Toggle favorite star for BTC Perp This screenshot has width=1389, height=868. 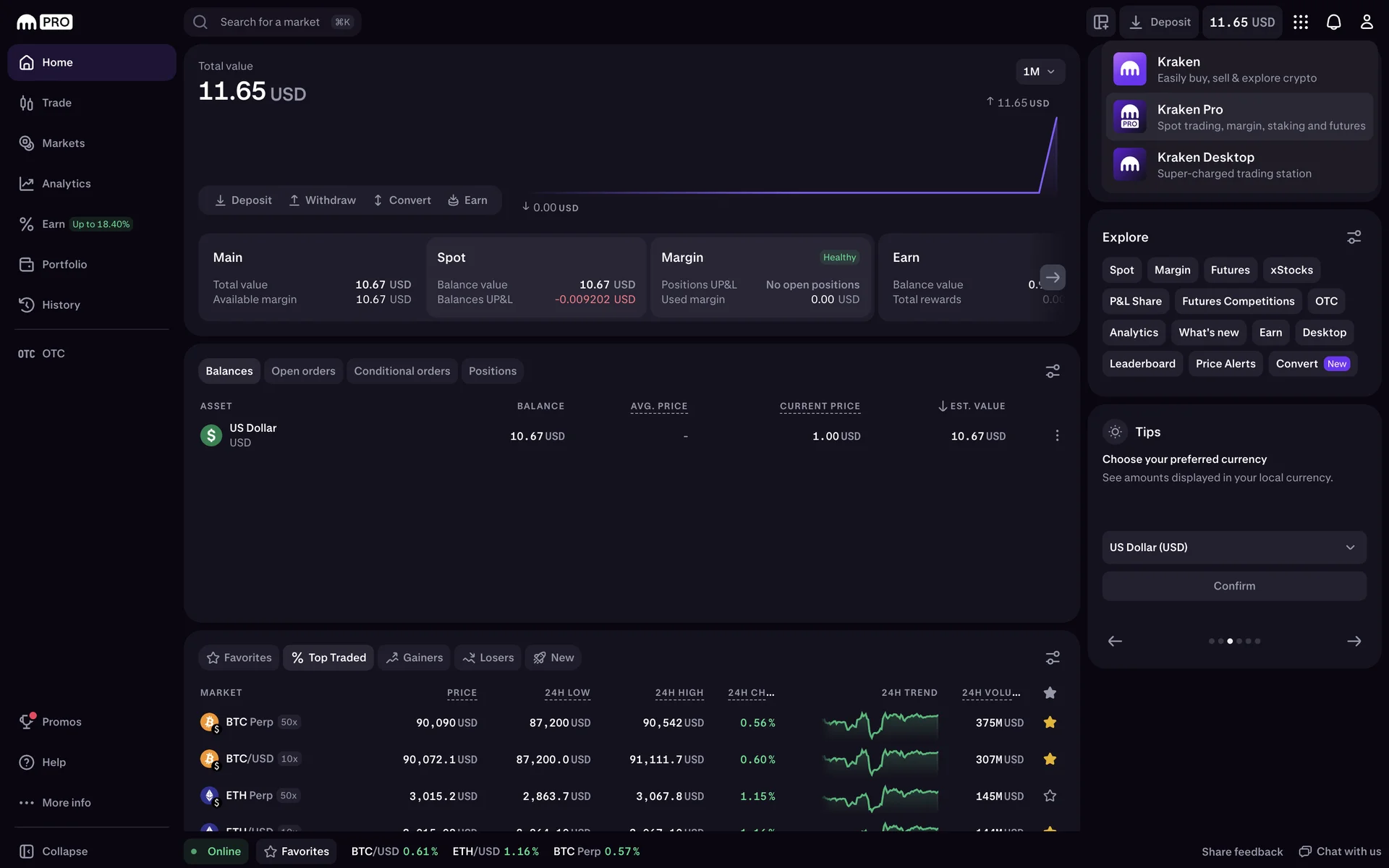pos(1050,723)
